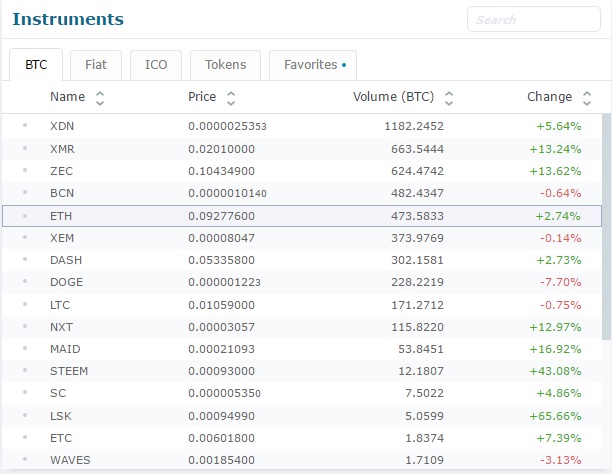The width and height of the screenshot is (612, 474).
Task: Click ETH price 0.09277600
Action: pos(221,216)
